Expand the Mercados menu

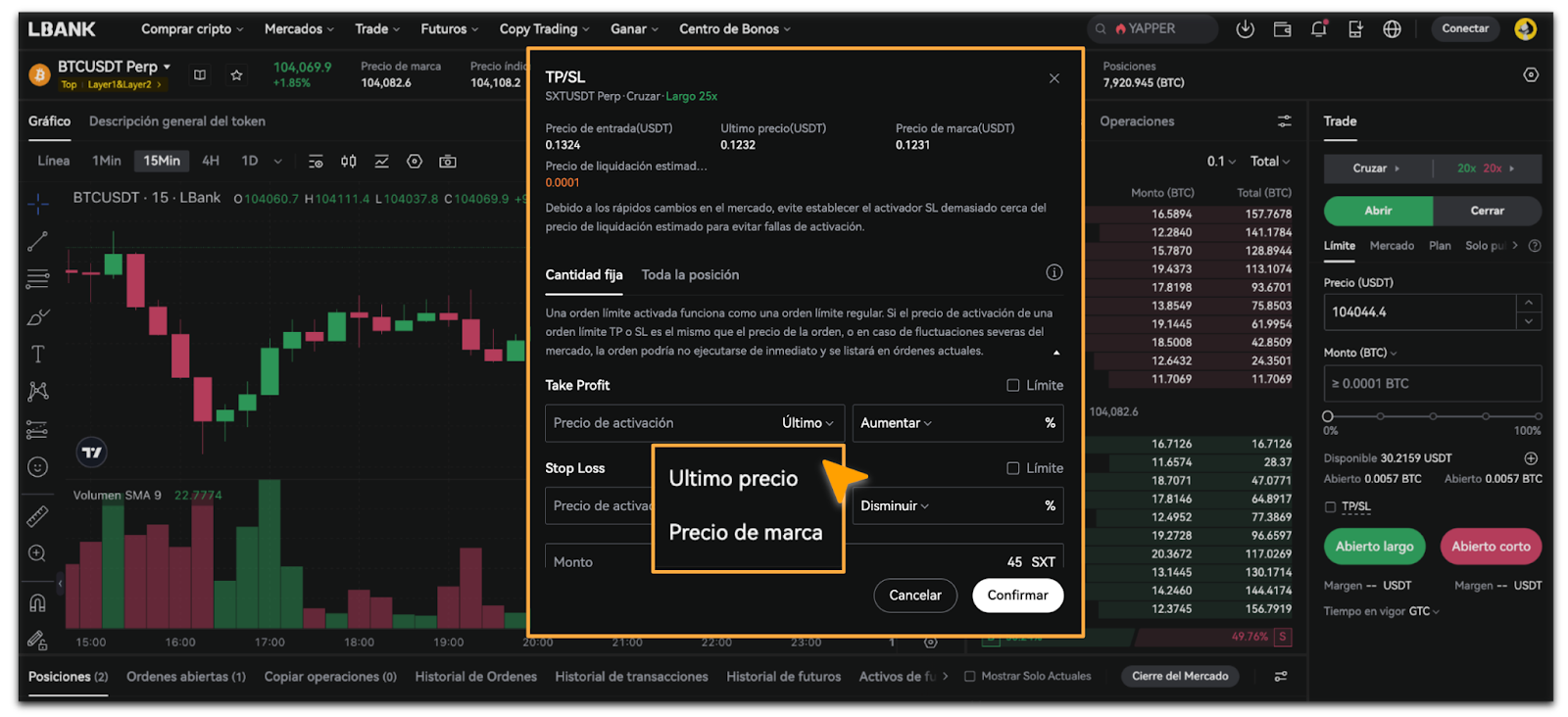pos(299,29)
